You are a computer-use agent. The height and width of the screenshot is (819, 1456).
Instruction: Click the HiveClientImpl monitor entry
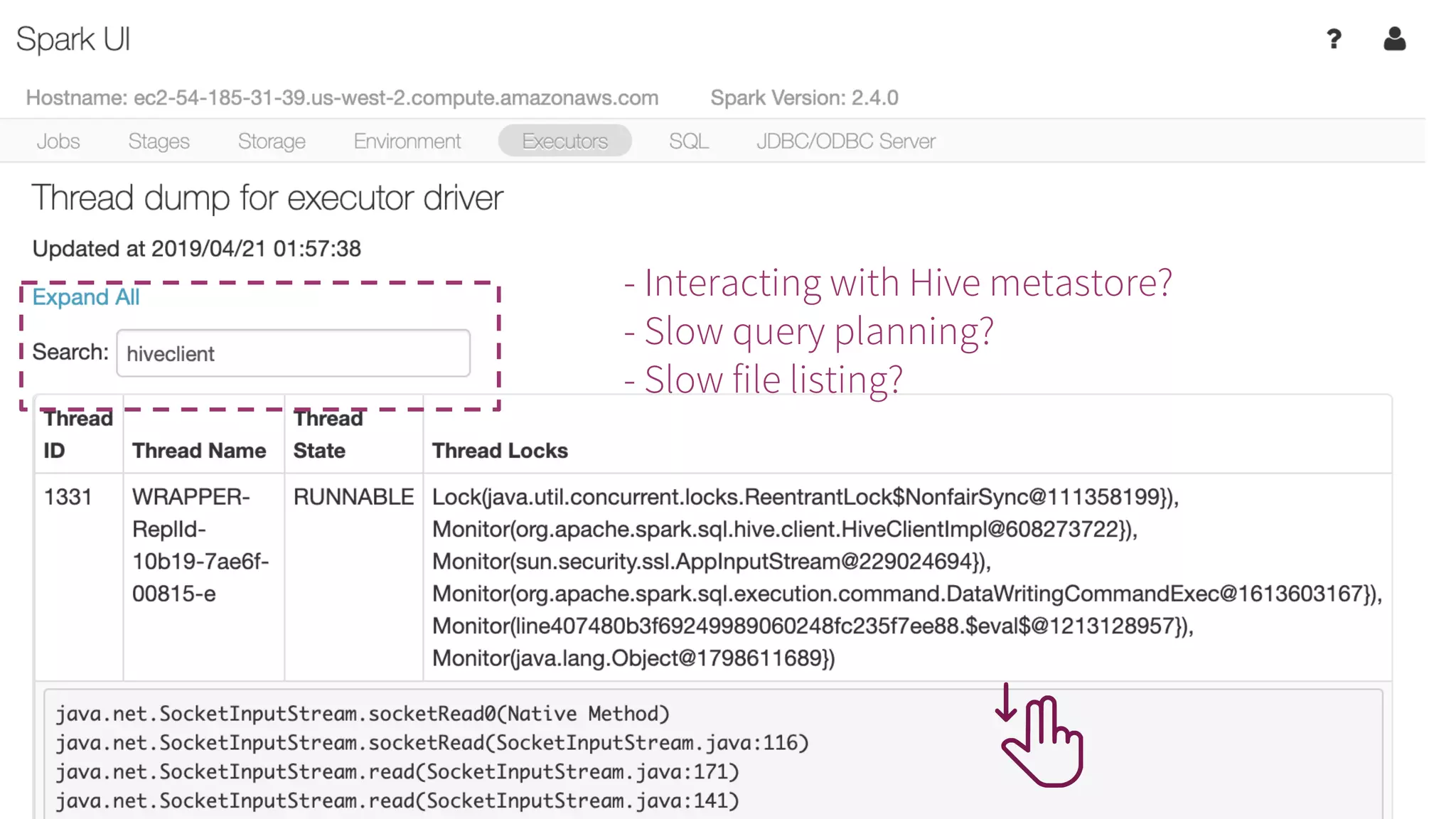click(x=785, y=530)
